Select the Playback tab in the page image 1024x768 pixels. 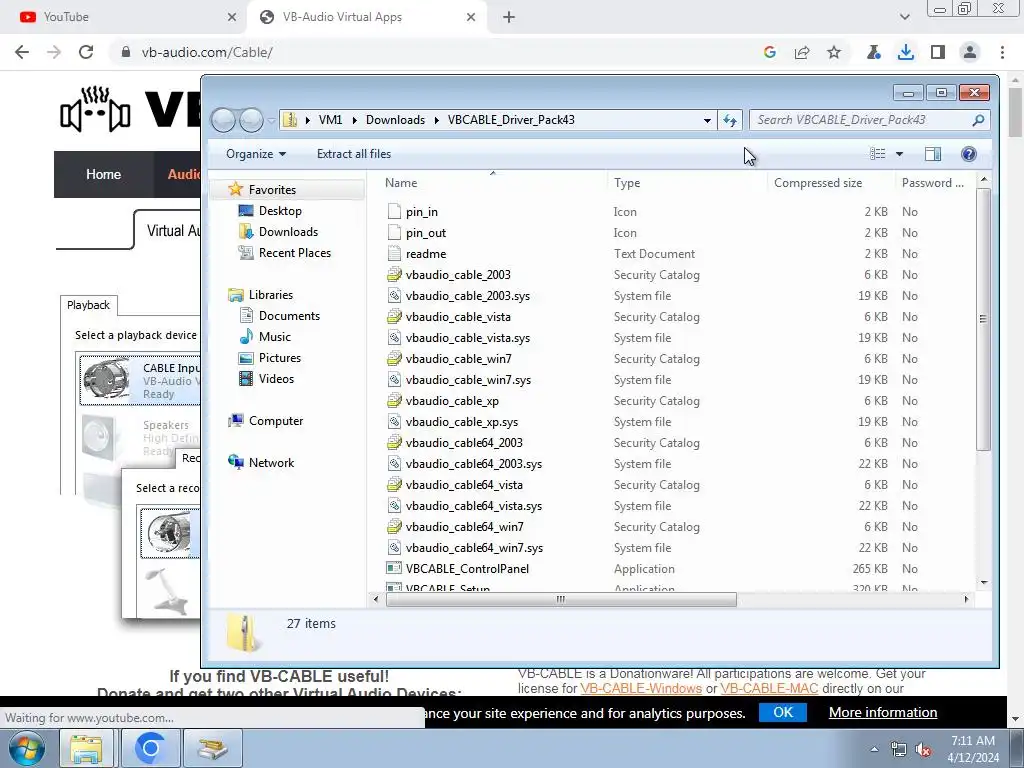coord(88,305)
